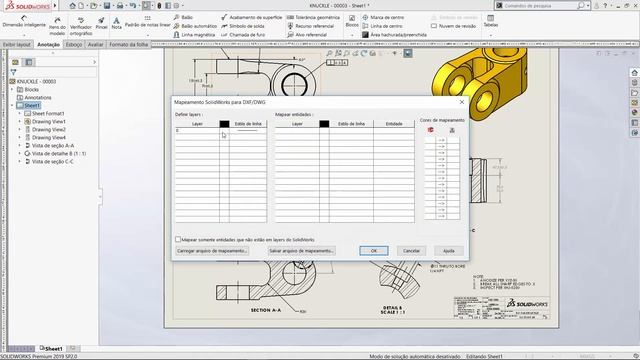
Task: Choose the Itens do modelo tool
Action: point(57,26)
